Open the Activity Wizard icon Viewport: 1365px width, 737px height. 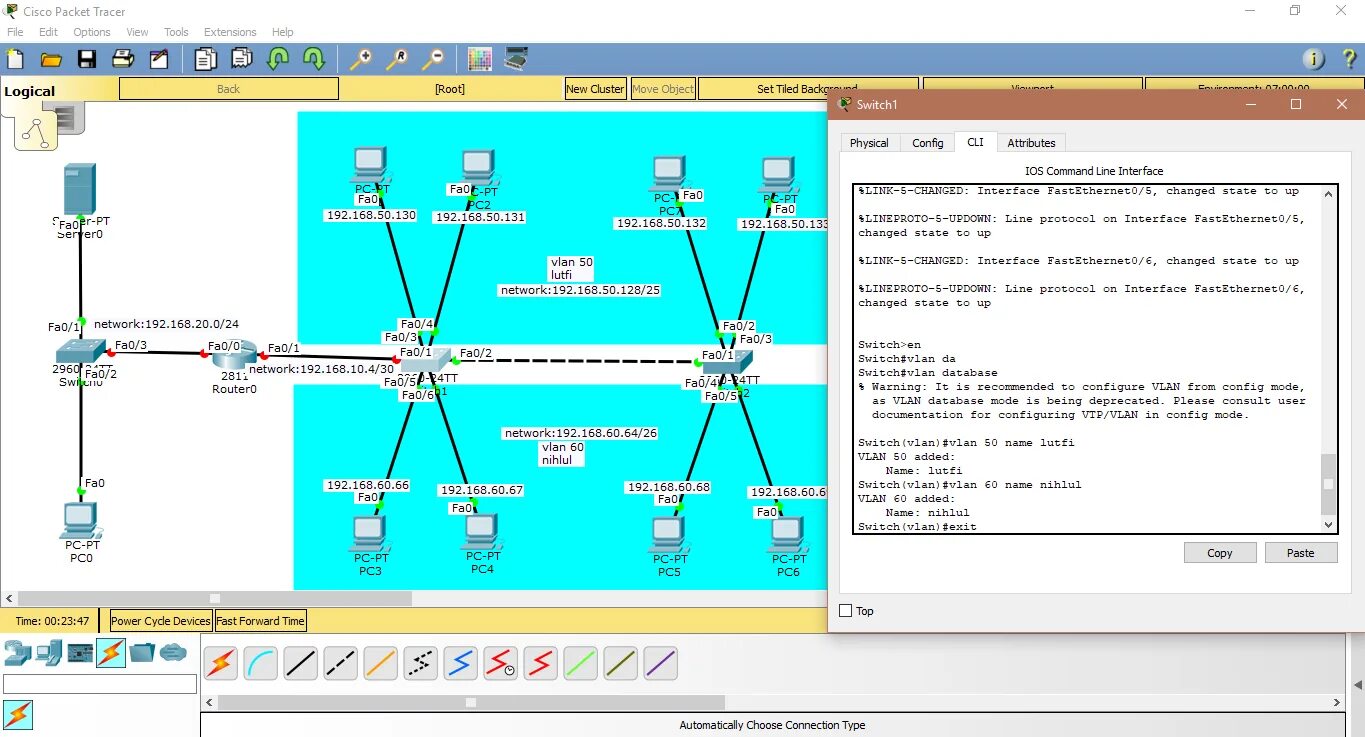click(x=159, y=59)
